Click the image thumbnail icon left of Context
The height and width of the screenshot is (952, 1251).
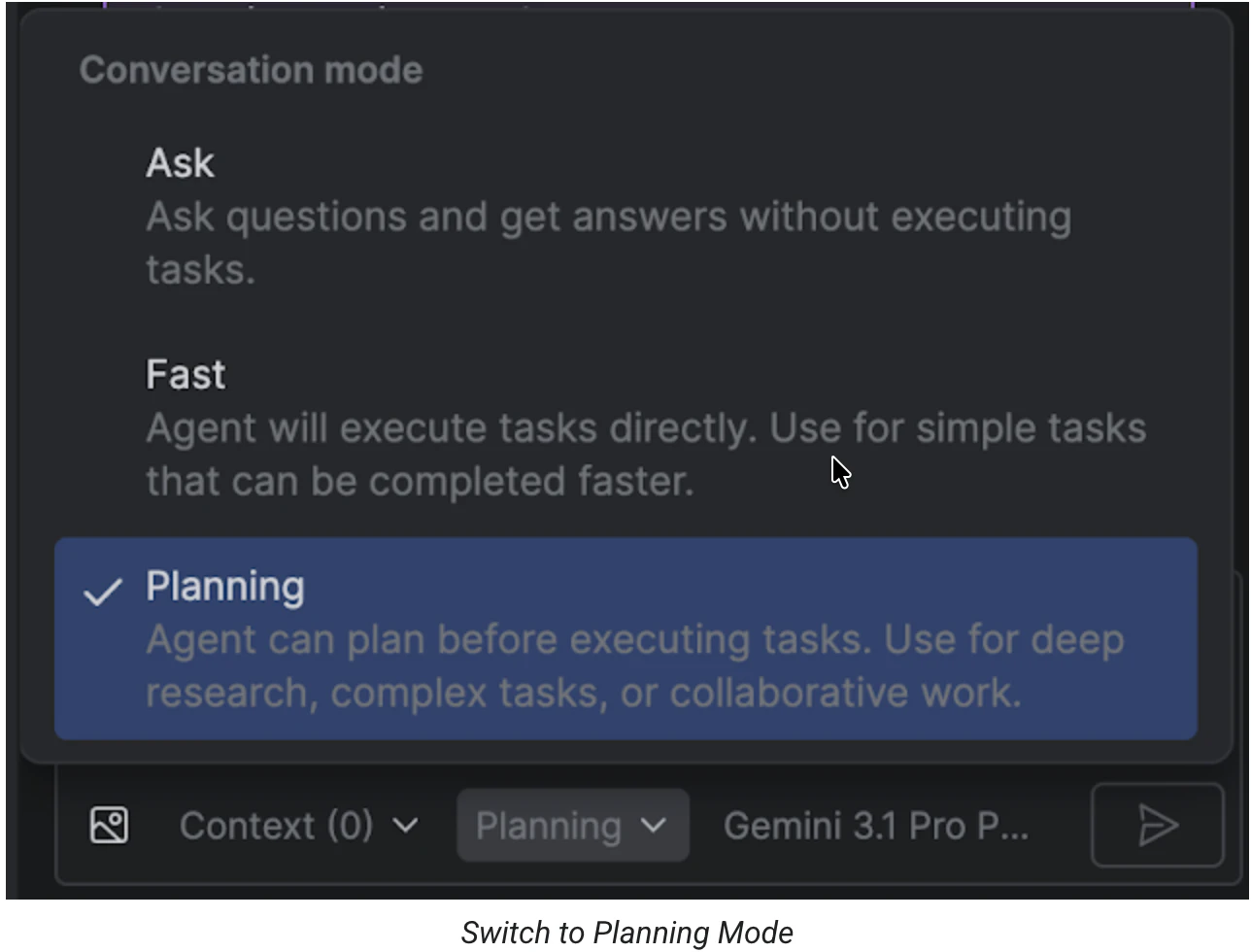pos(109,825)
